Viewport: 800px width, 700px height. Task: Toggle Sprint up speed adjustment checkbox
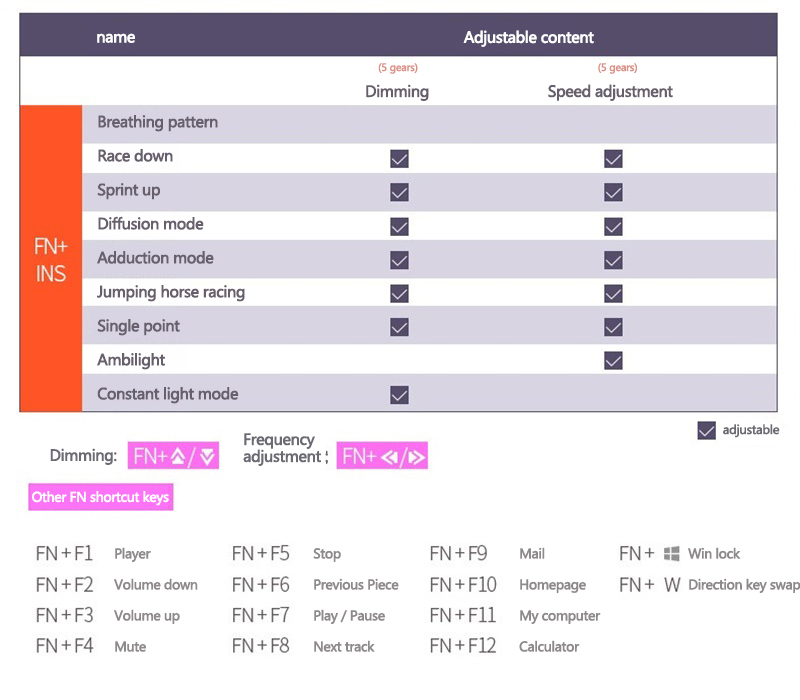613,192
